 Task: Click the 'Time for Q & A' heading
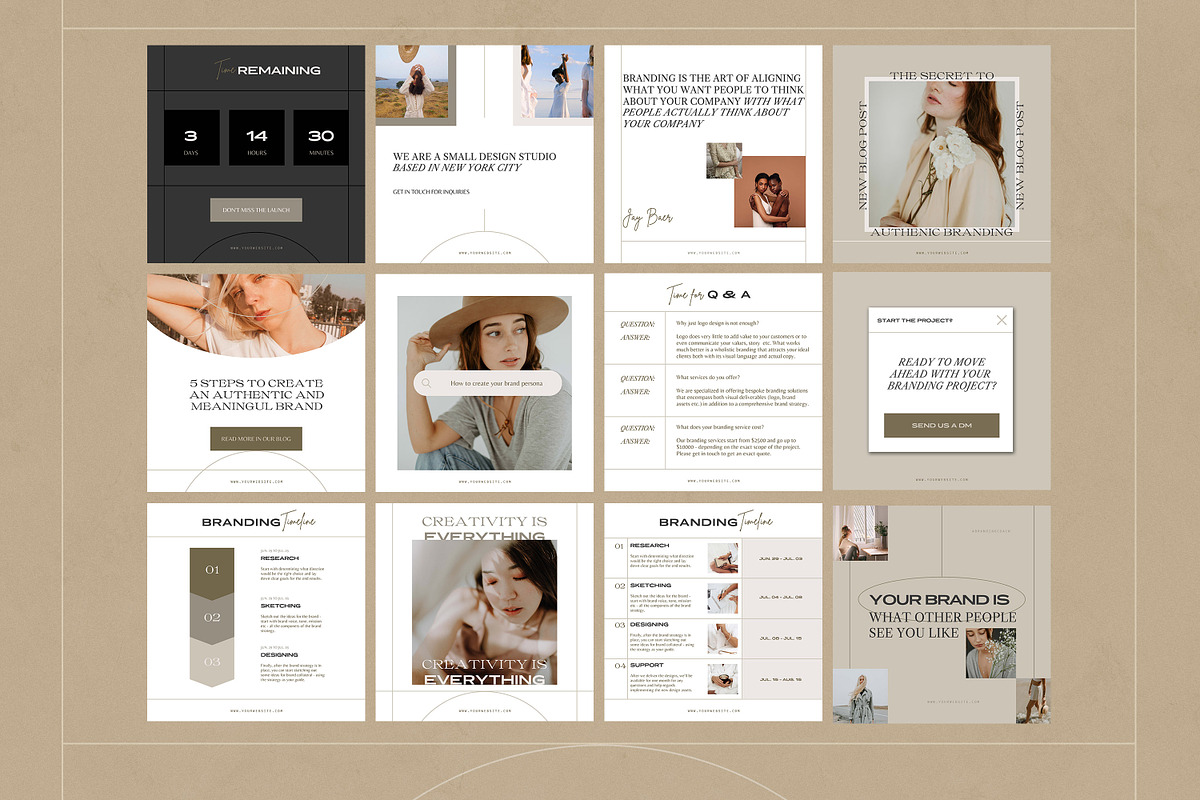[x=708, y=294]
